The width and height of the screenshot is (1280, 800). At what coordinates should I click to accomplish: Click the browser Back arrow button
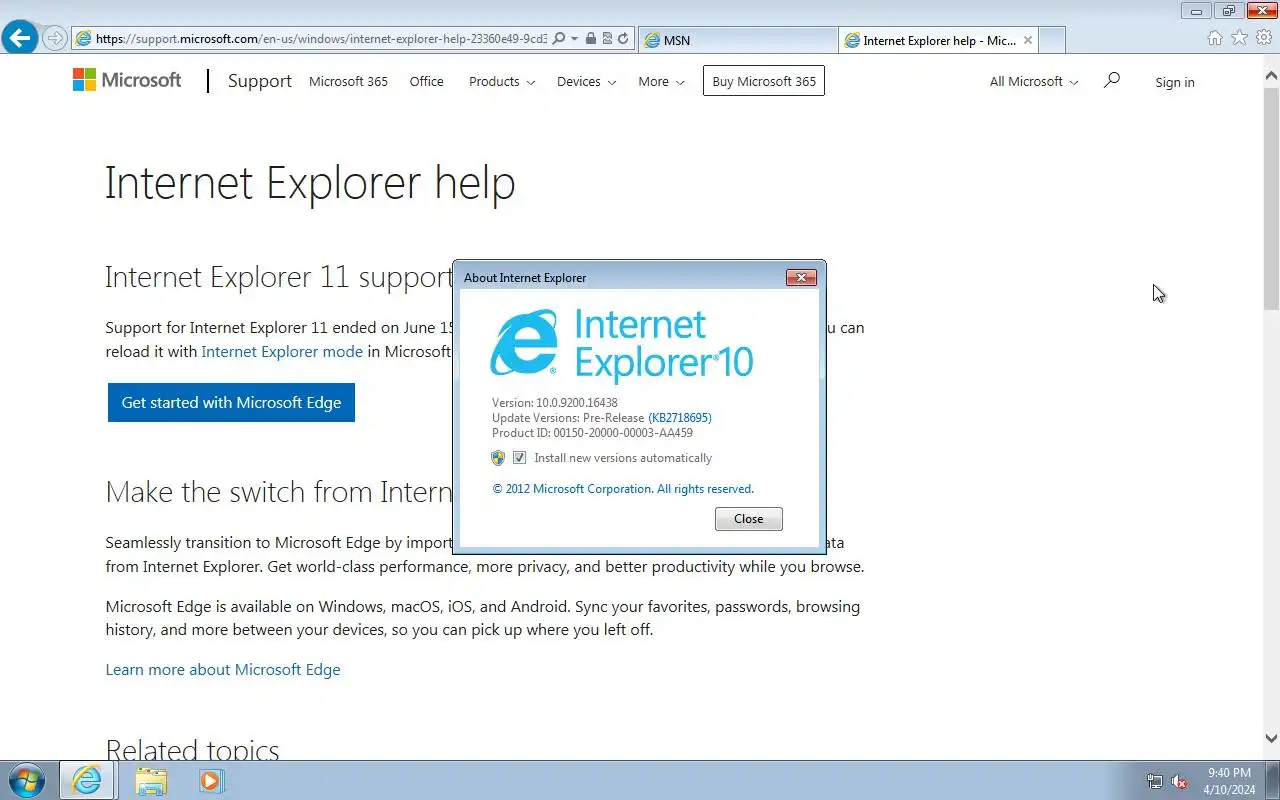coord(20,38)
